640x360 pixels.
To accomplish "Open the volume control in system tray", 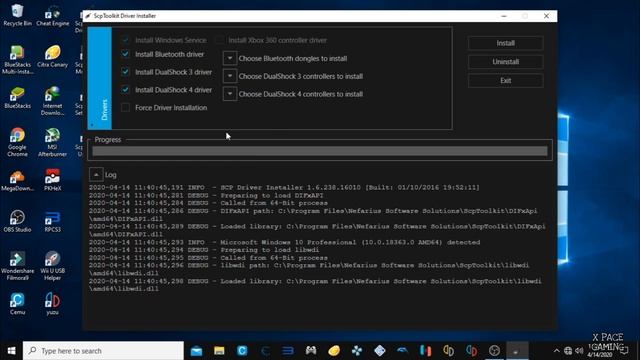I will (x=579, y=351).
